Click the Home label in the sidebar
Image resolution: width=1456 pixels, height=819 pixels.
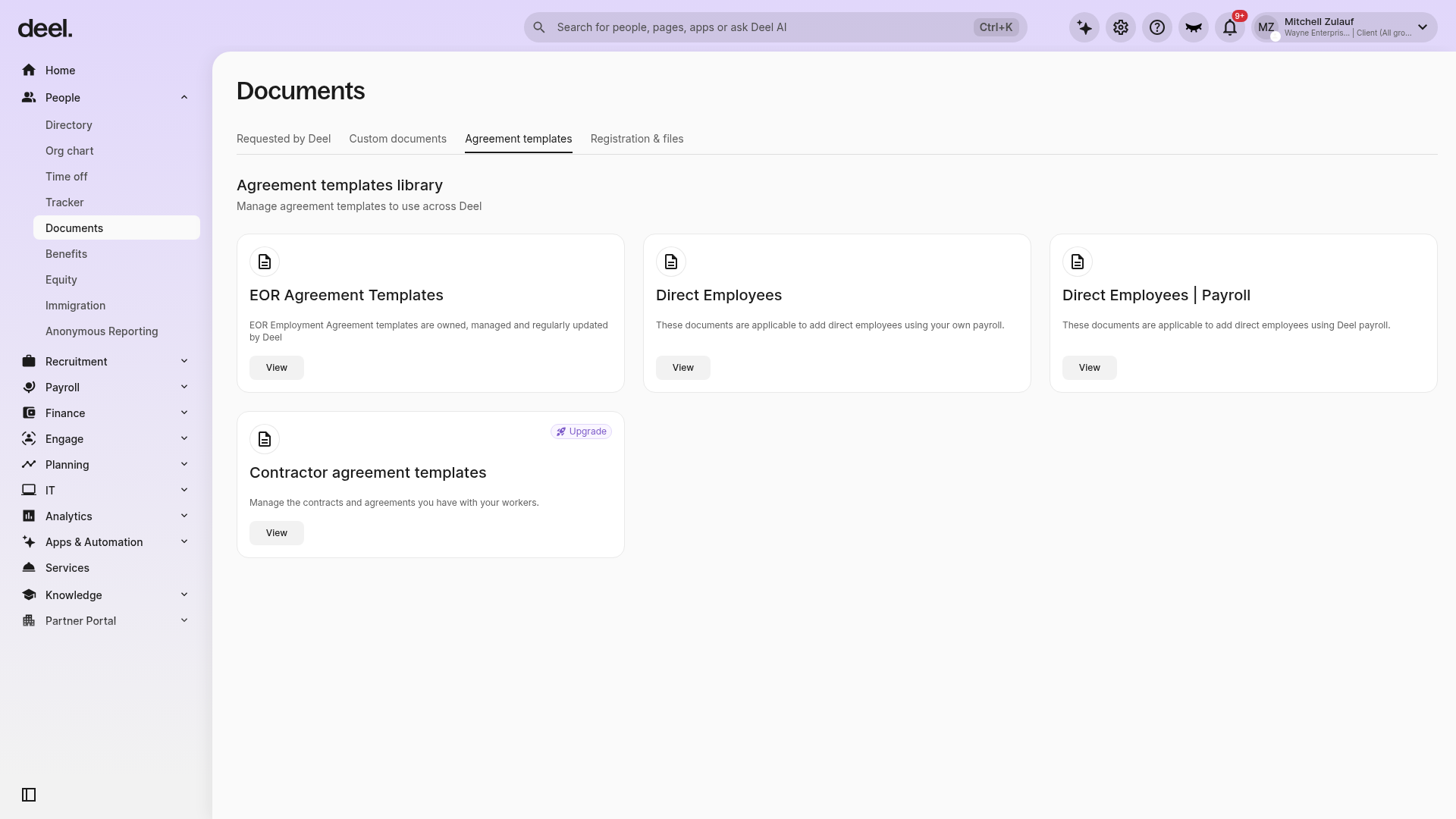click(60, 71)
